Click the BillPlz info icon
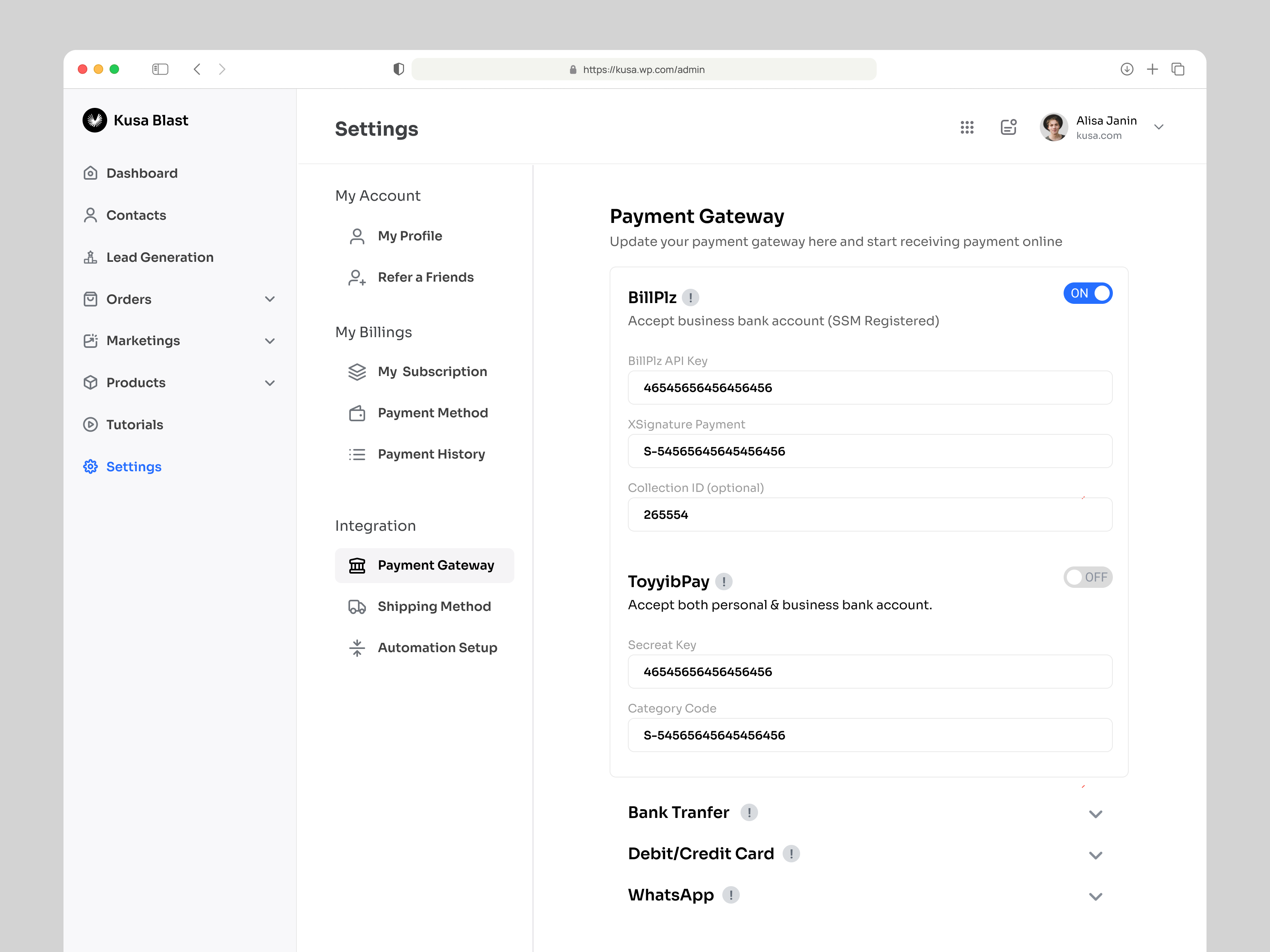 coord(691,298)
